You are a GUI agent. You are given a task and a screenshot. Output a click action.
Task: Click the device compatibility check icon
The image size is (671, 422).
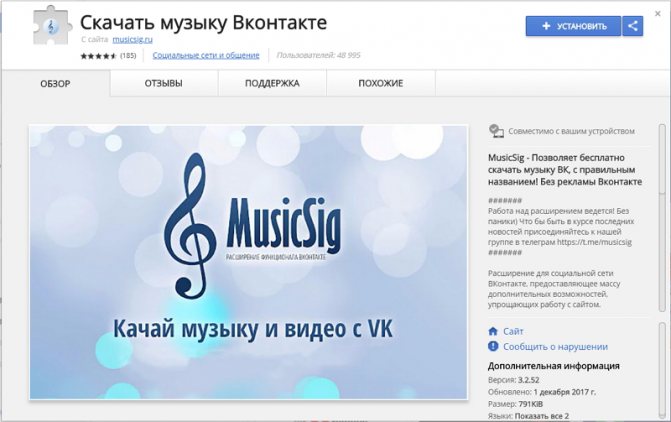496,131
